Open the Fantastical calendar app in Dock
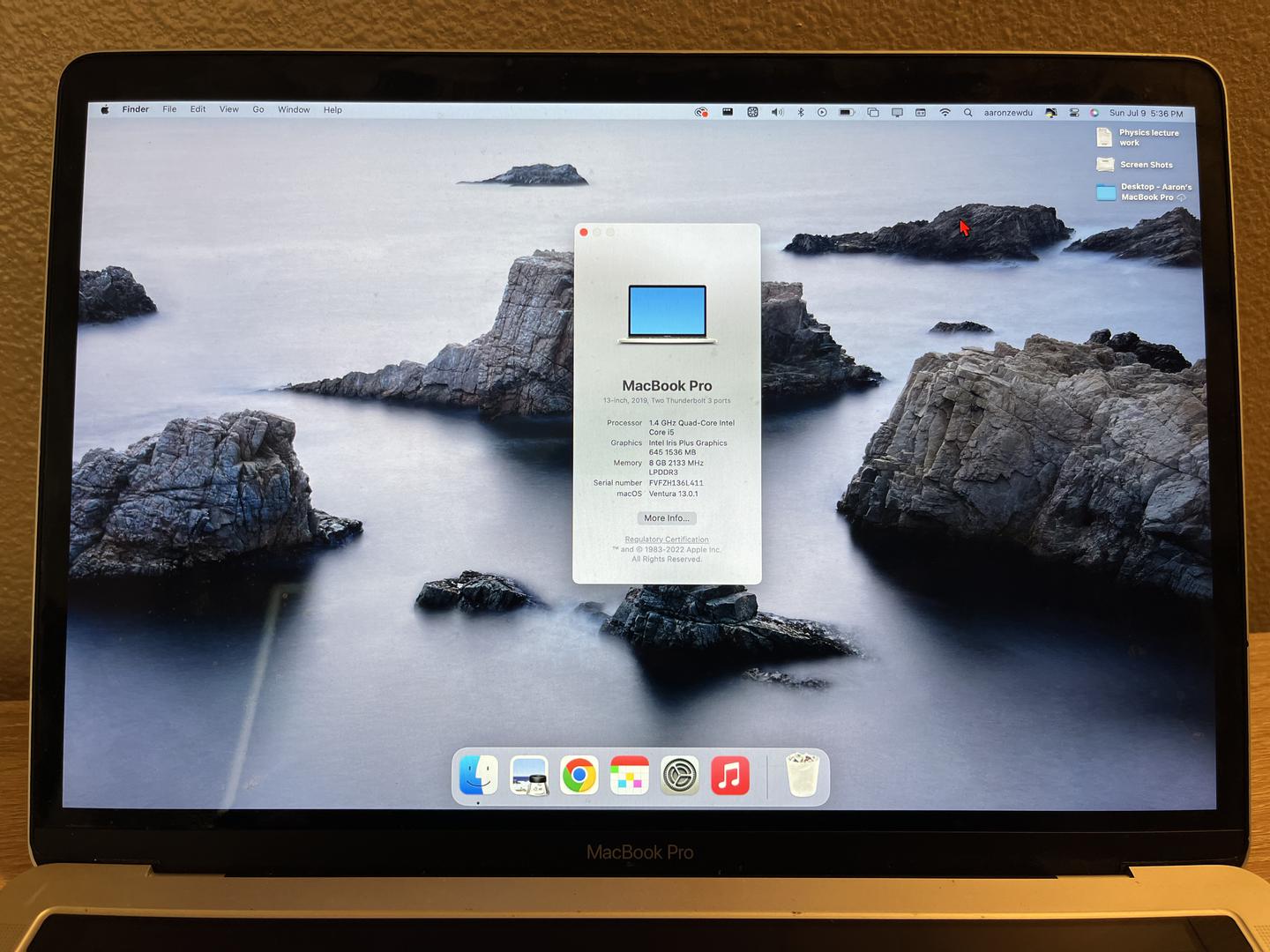 coord(630,777)
